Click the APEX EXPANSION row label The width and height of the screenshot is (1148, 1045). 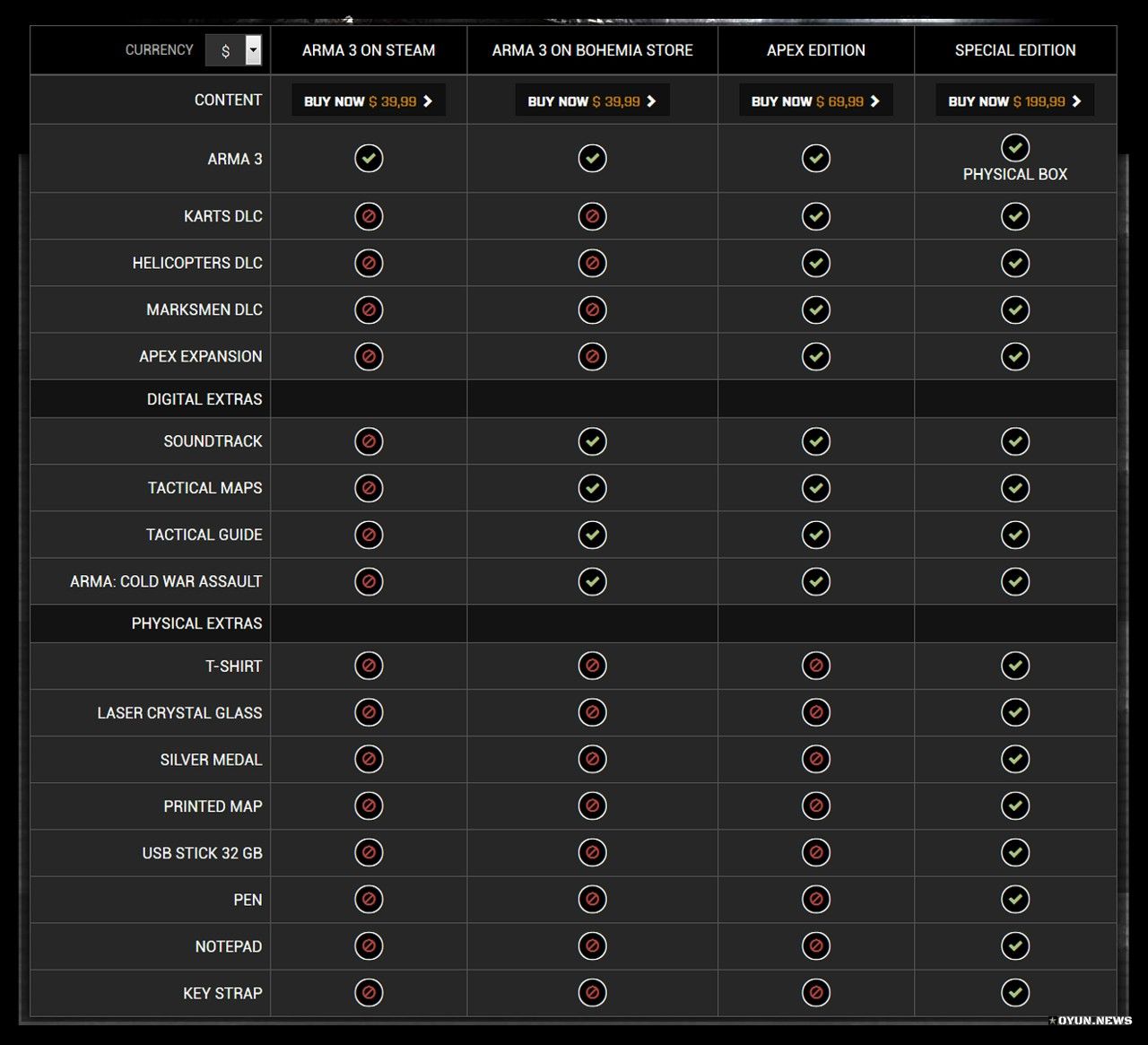point(201,356)
